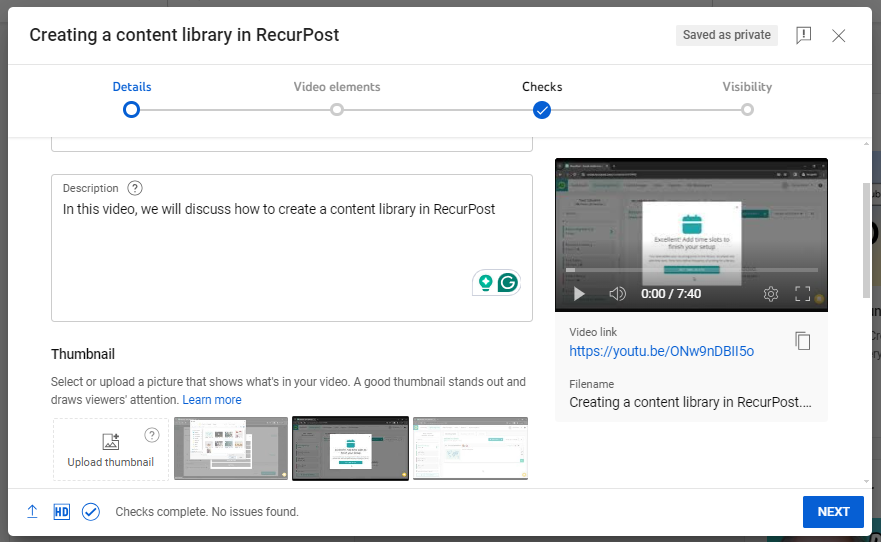The image size is (881, 542).
Task: Select the third auto-generated thumbnail
Action: pyautogui.click(x=470, y=448)
